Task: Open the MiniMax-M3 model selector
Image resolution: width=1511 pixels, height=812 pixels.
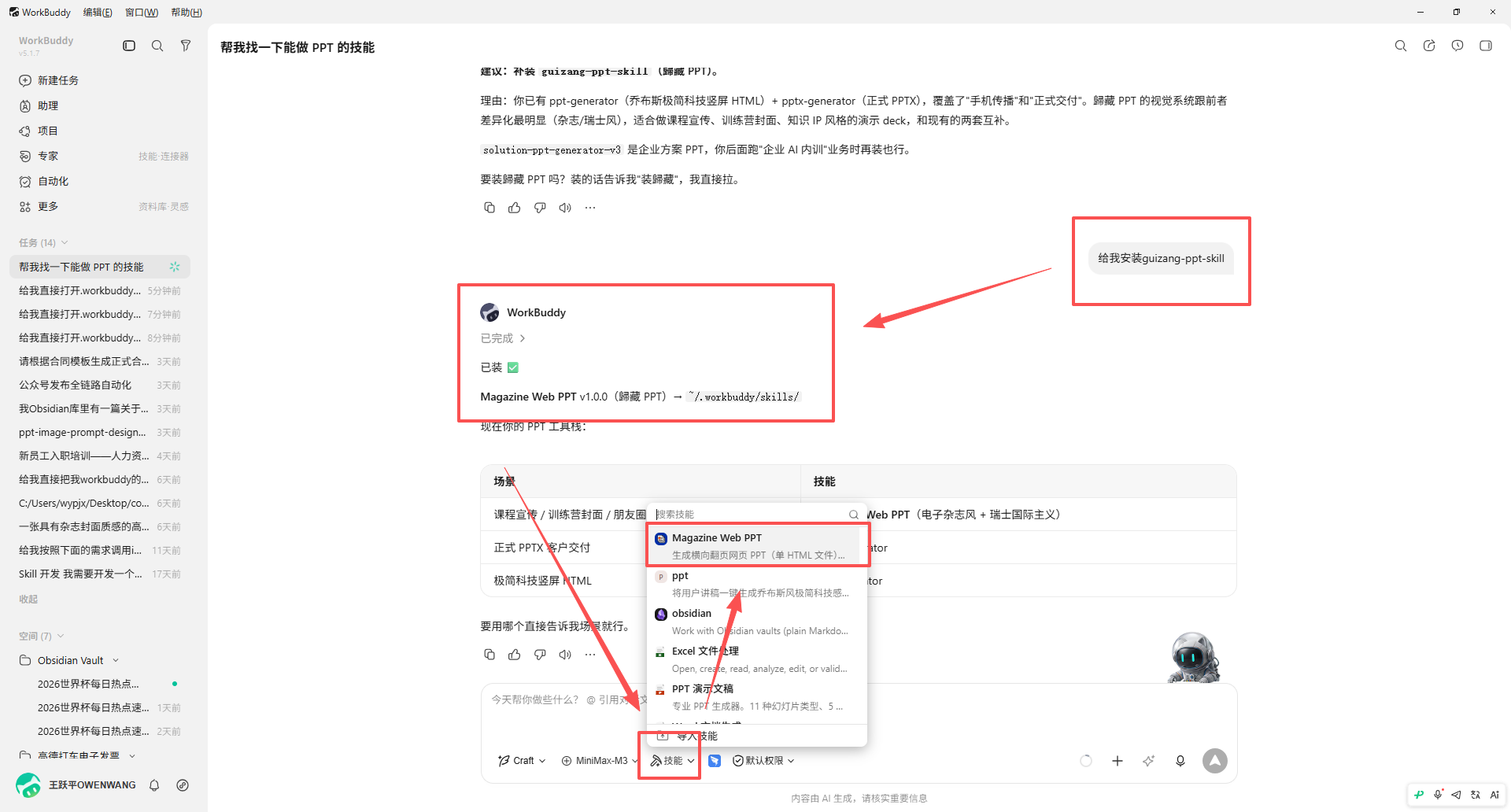Action: pyautogui.click(x=600, y=761)
